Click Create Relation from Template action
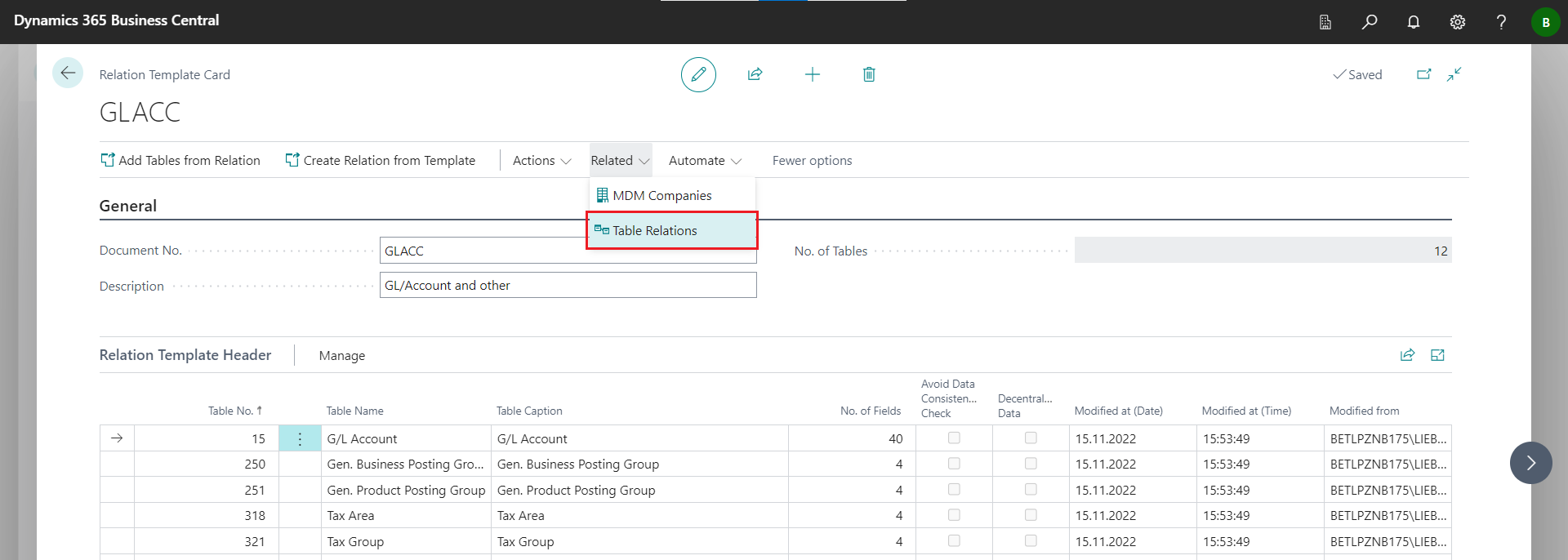1568x560 pixels. [381, 161]
